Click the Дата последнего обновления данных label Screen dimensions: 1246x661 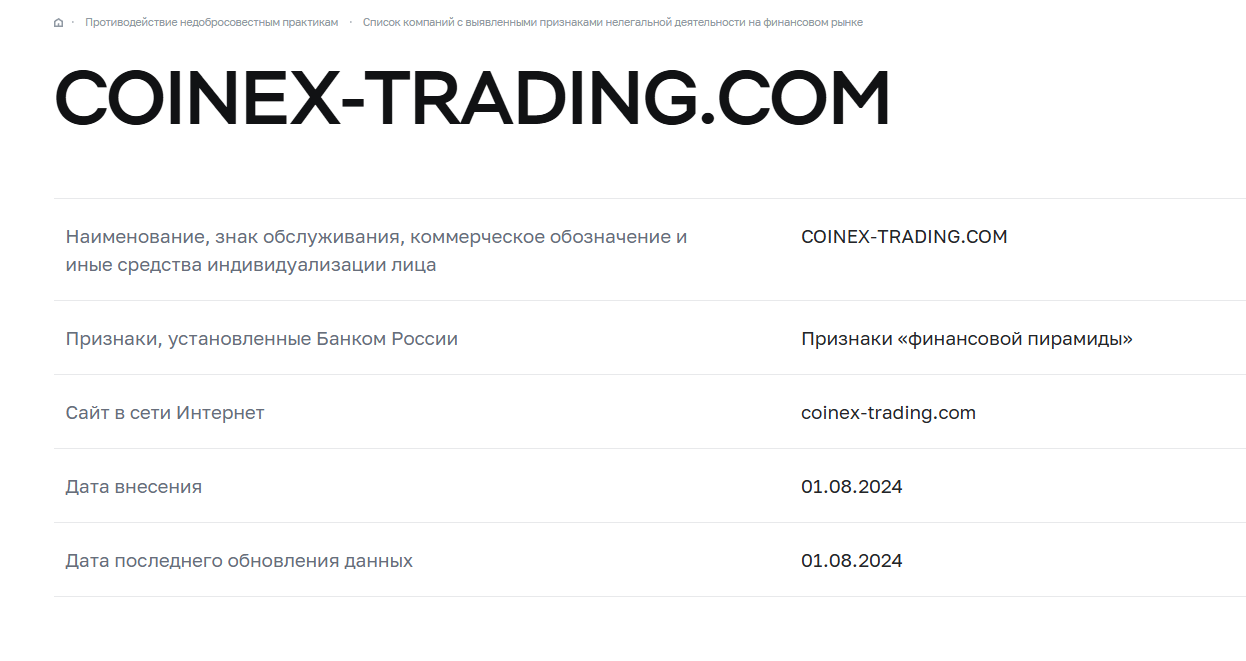tap(239, 560)
